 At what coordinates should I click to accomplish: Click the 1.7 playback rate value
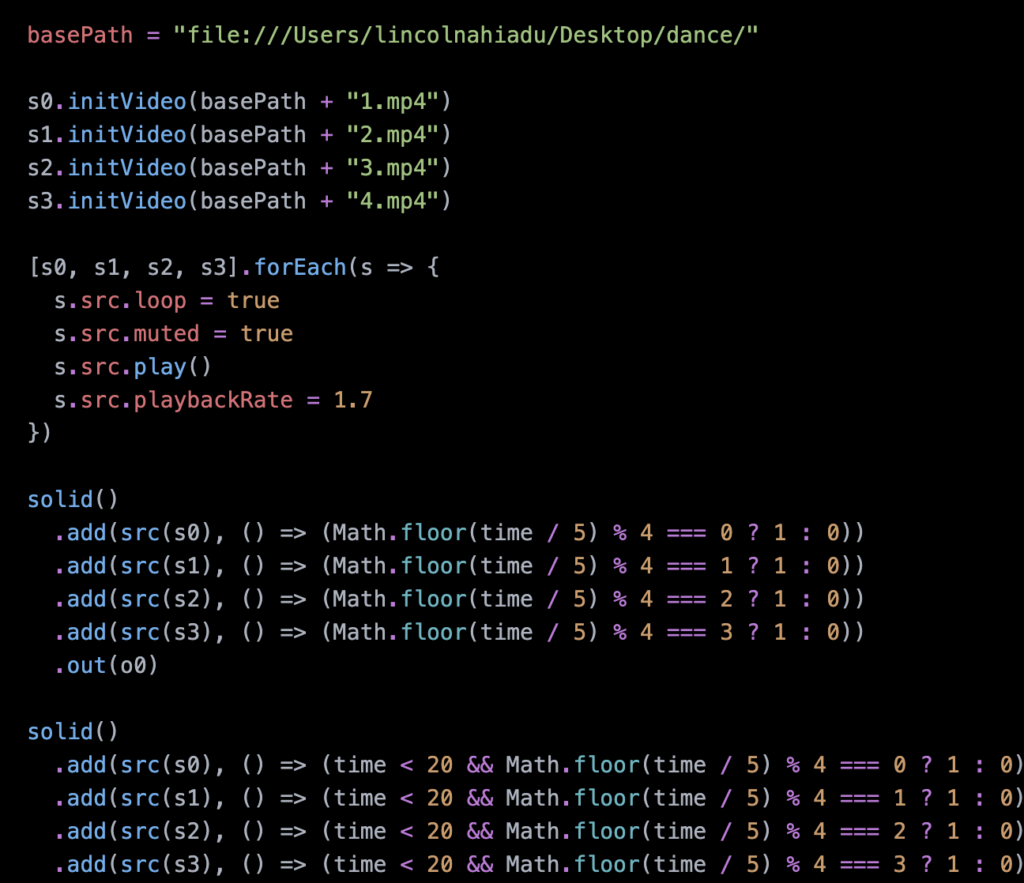[353, 400]
